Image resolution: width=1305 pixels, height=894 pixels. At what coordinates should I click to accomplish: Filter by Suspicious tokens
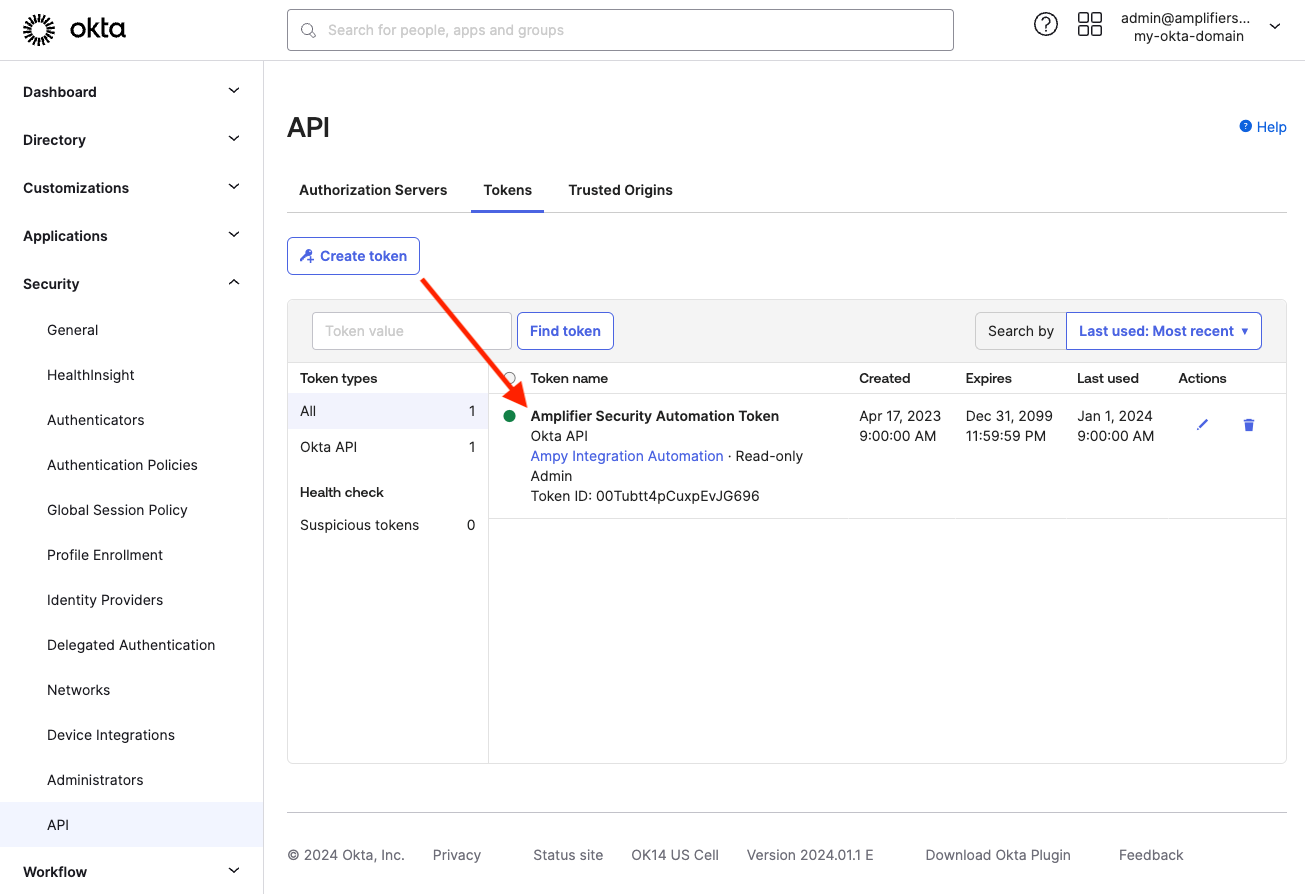click(x=388, y=525)
